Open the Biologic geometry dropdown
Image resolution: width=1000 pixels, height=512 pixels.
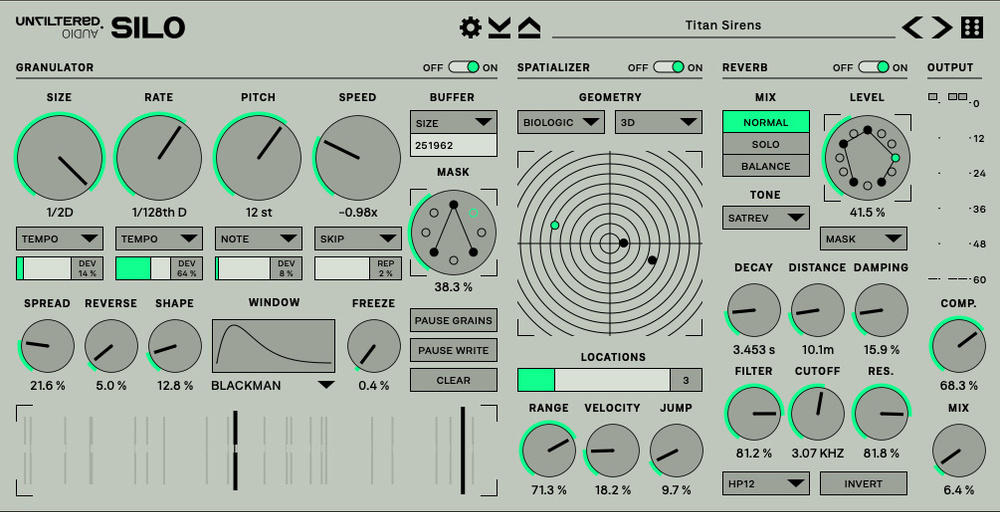pos(561,122)
